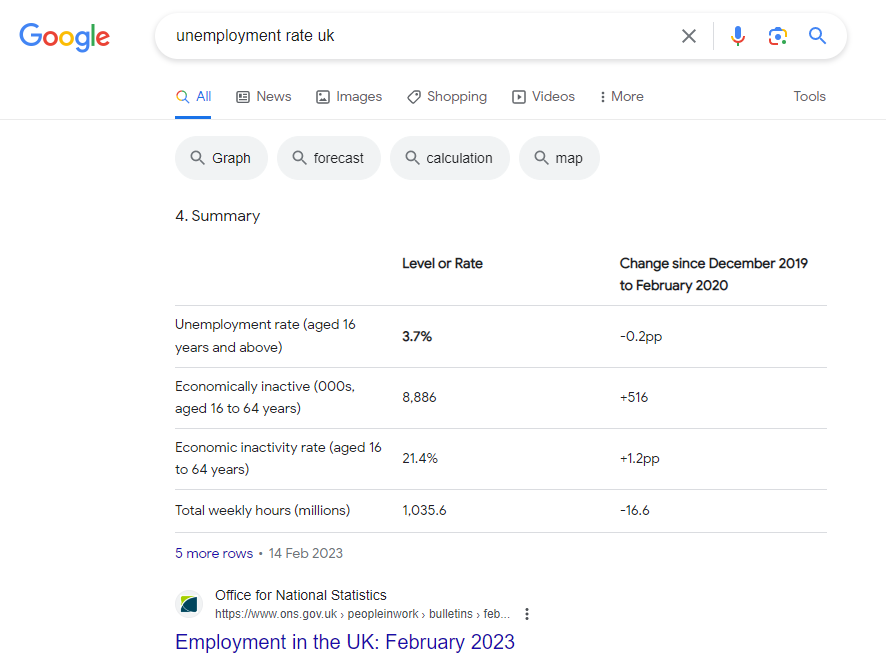Open Employment in the UK: February 2023 result

pyautogui.click(x=345, y=642)
